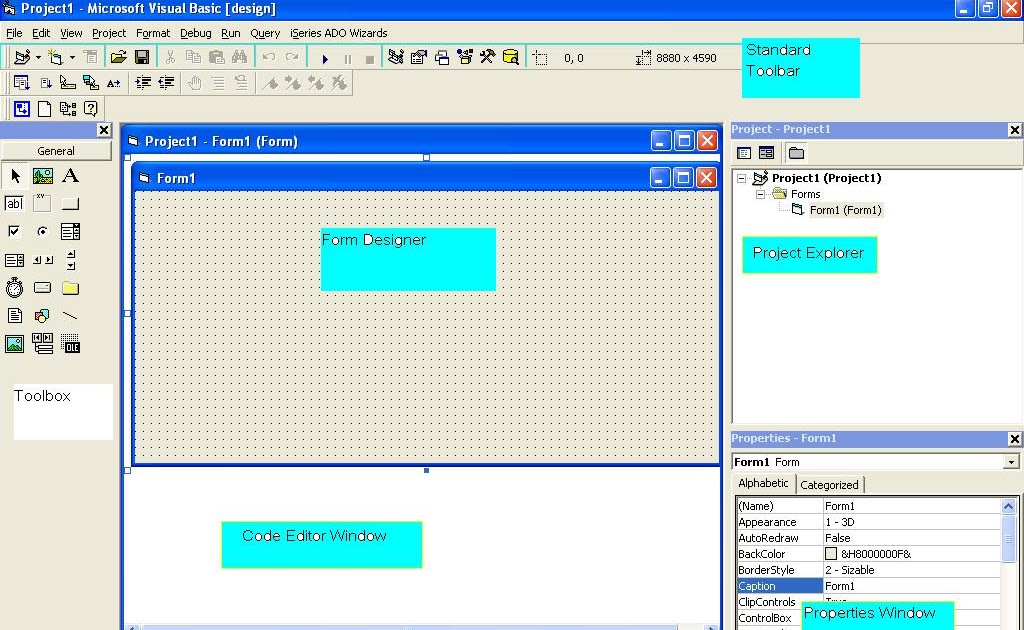The image size is (1024, 630).
Task: Select the Label tool in the Toolbox
Action: click(x=72, y=175)
